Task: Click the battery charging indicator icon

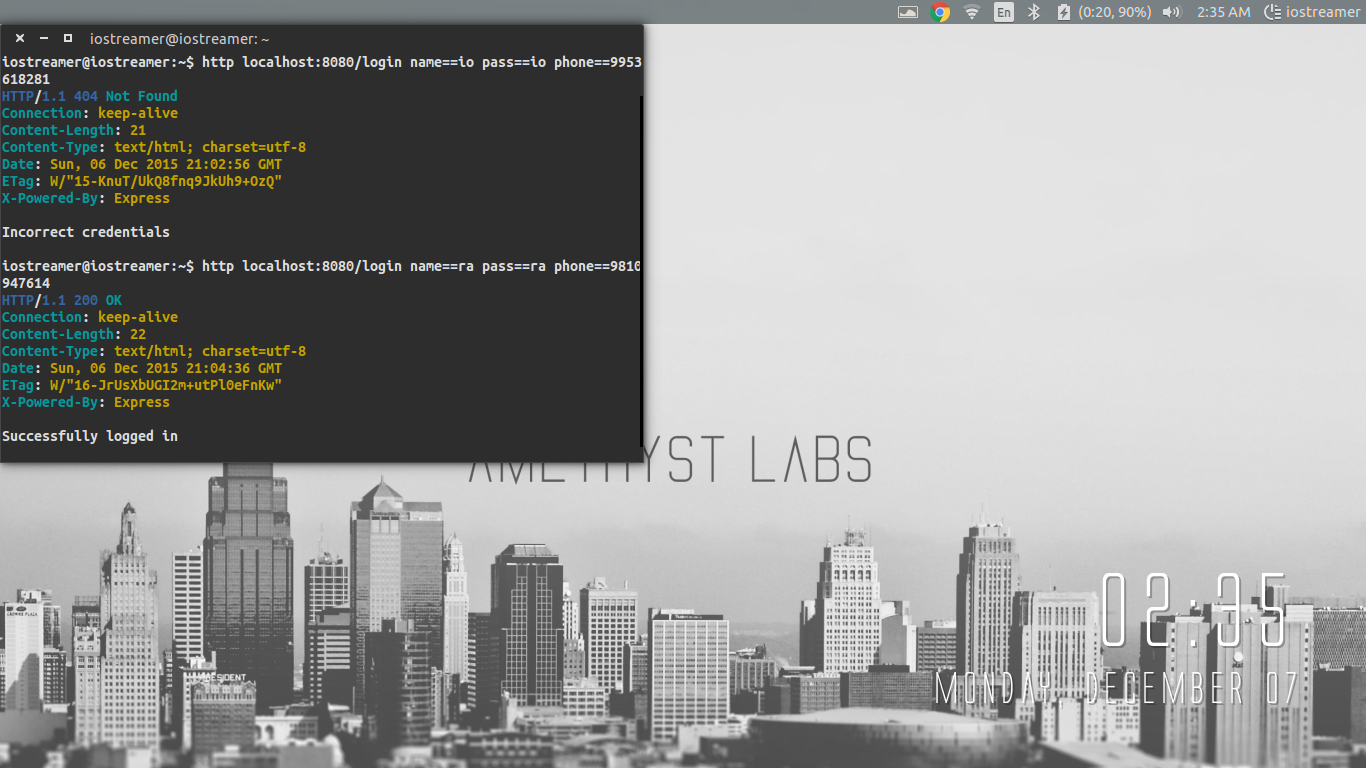Action: click(1063, 12)
